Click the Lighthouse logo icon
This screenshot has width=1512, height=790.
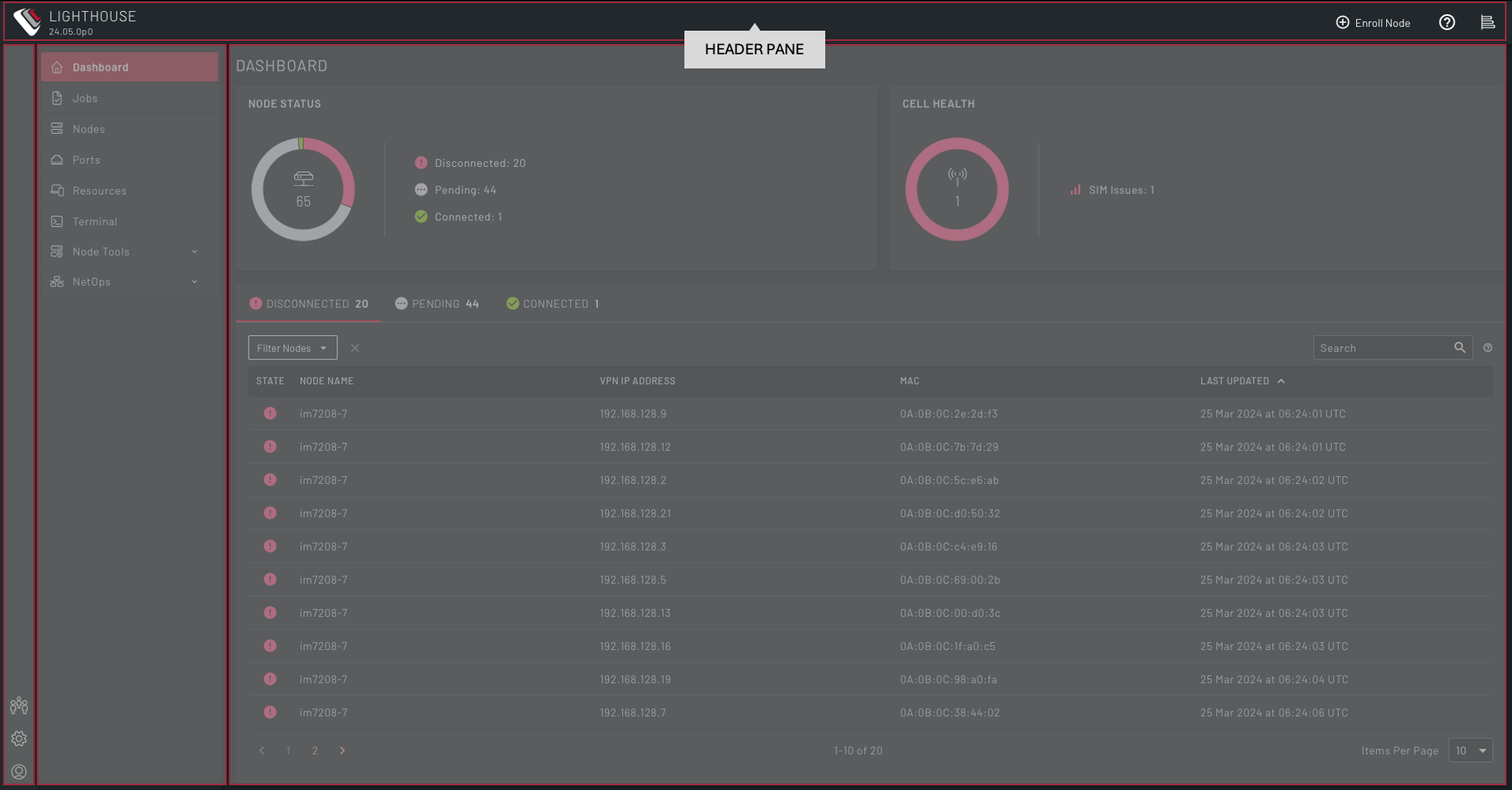click(x=28, y=22)
